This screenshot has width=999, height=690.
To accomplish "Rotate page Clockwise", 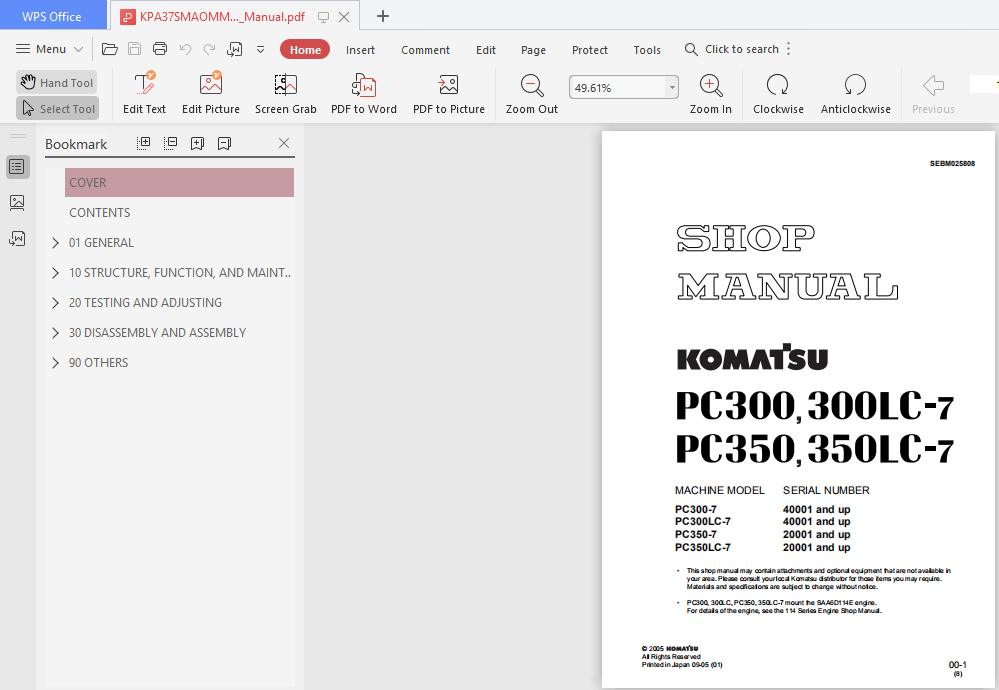I will [x=778, y=93].
